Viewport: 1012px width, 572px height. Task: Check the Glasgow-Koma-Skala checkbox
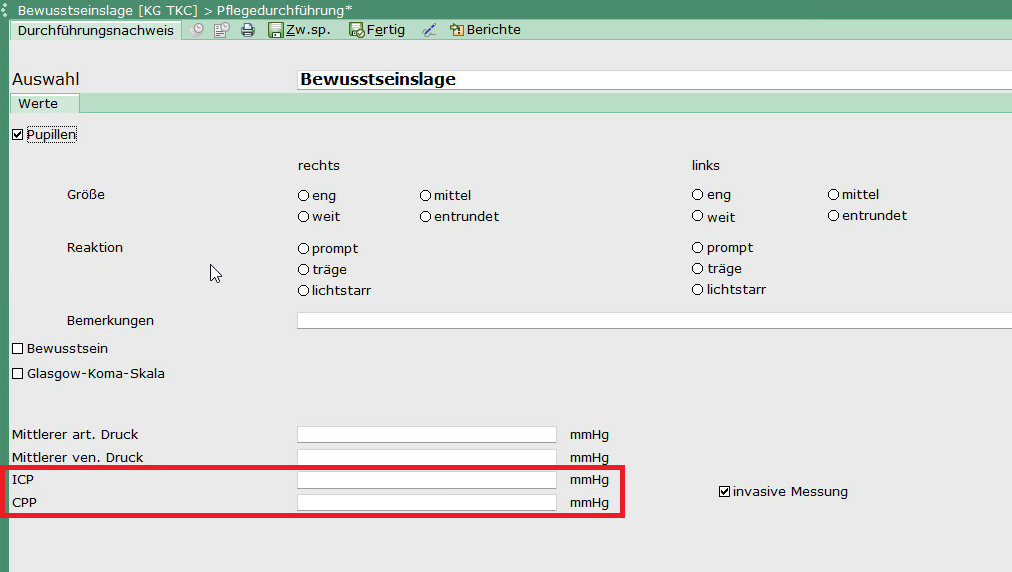point(17,374)
